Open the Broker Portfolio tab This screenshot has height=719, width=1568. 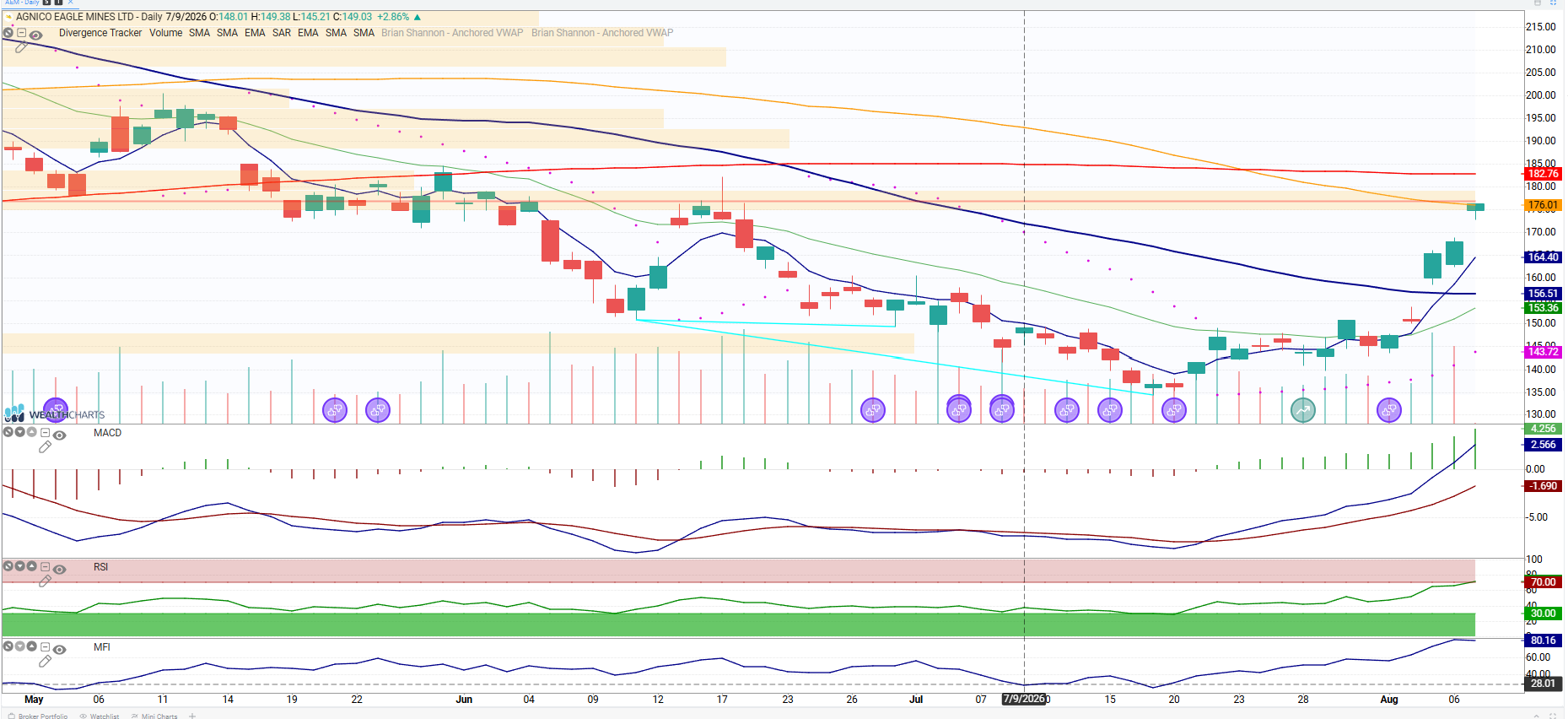click(x=38, y=716)
